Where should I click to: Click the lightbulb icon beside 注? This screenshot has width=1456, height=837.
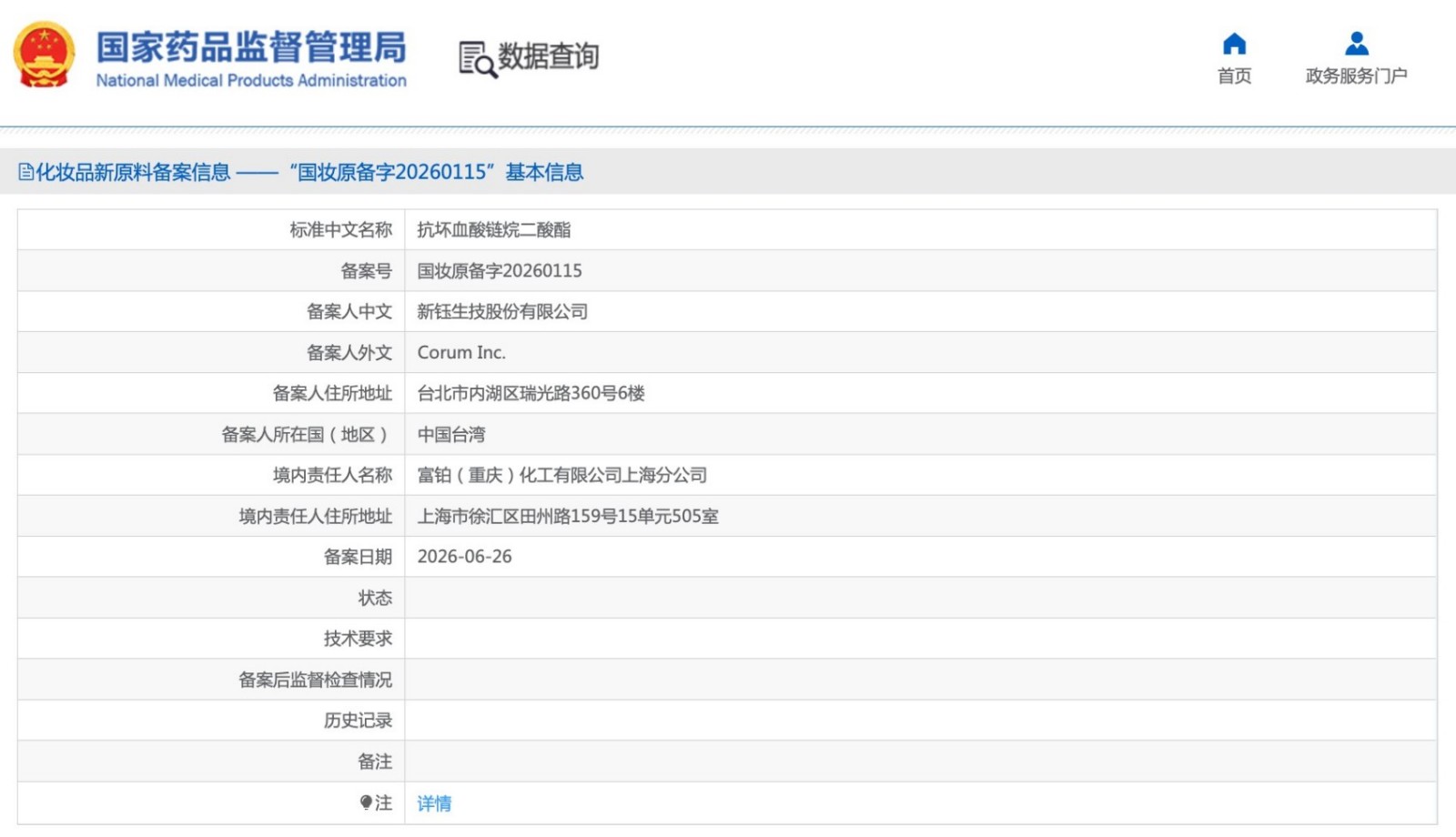pyautogui.click(x=366, y=802)
